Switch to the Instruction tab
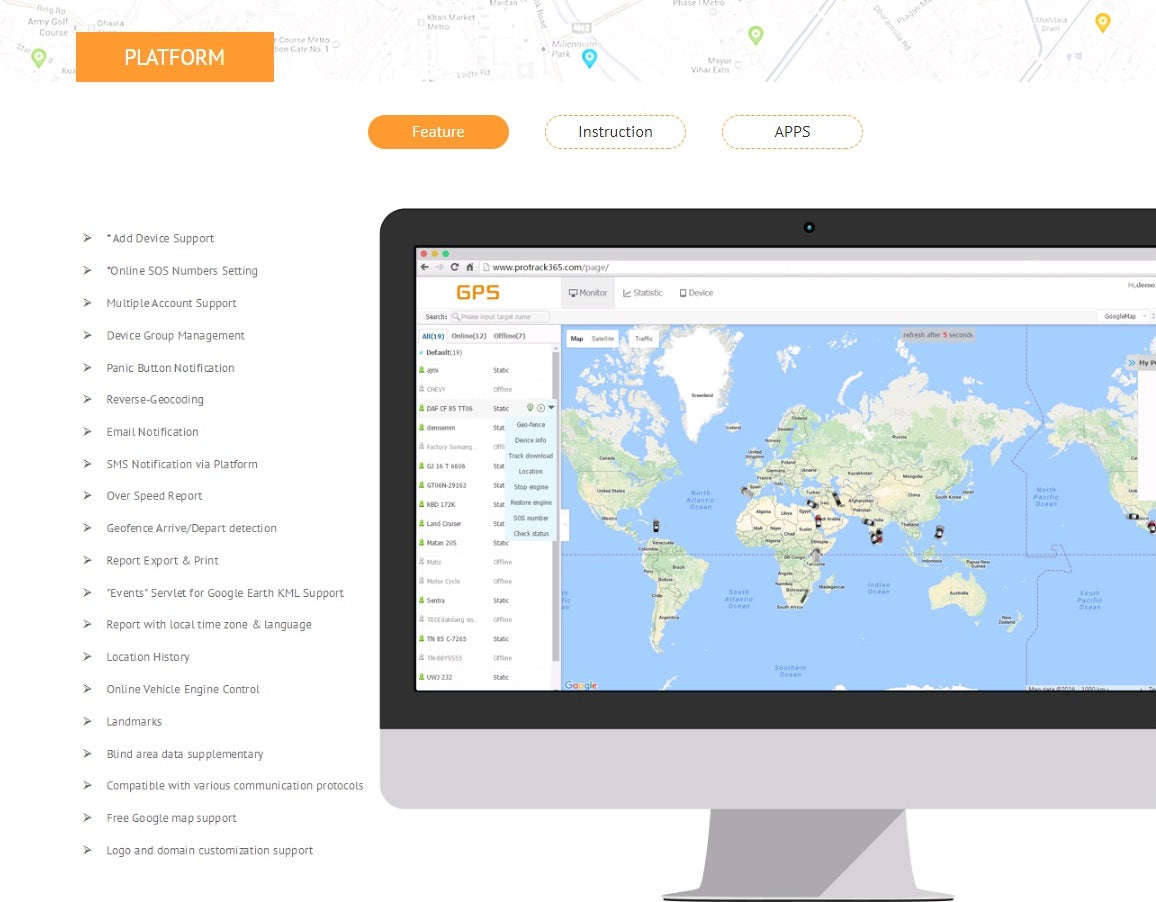Viewport: 1156px width, 902px height. coord(615,131)
